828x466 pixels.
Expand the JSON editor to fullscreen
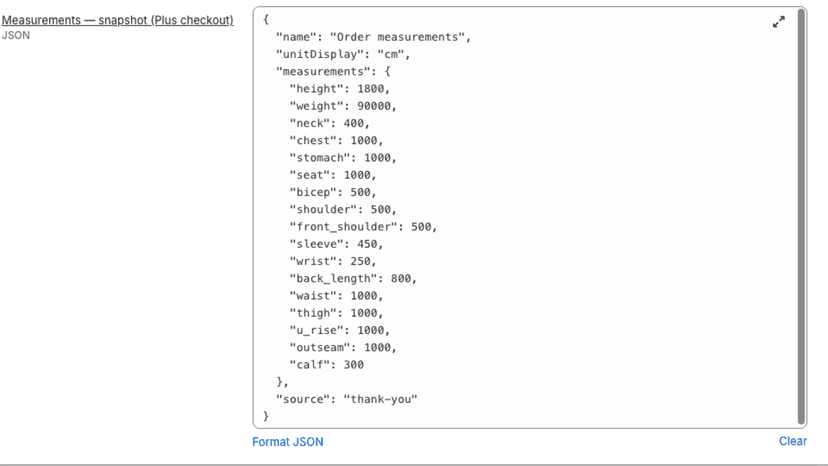[778, 22]
